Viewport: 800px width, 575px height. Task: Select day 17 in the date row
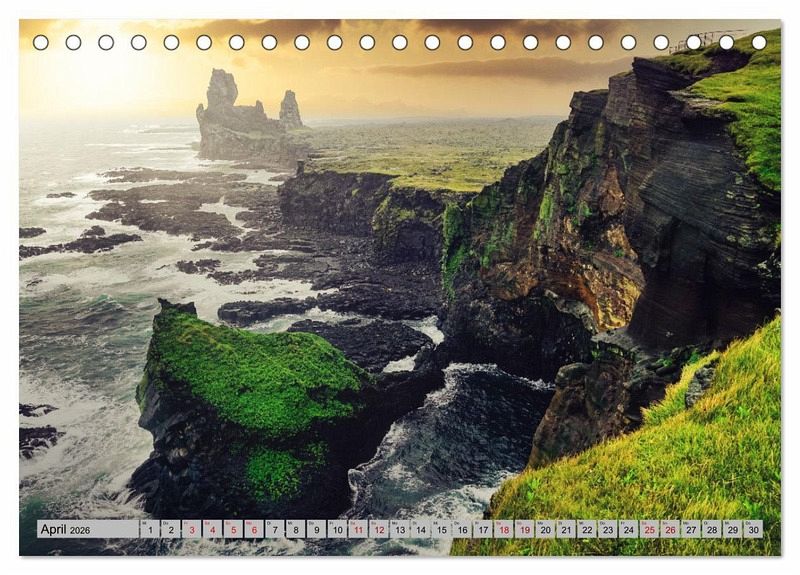pos(483,530)
